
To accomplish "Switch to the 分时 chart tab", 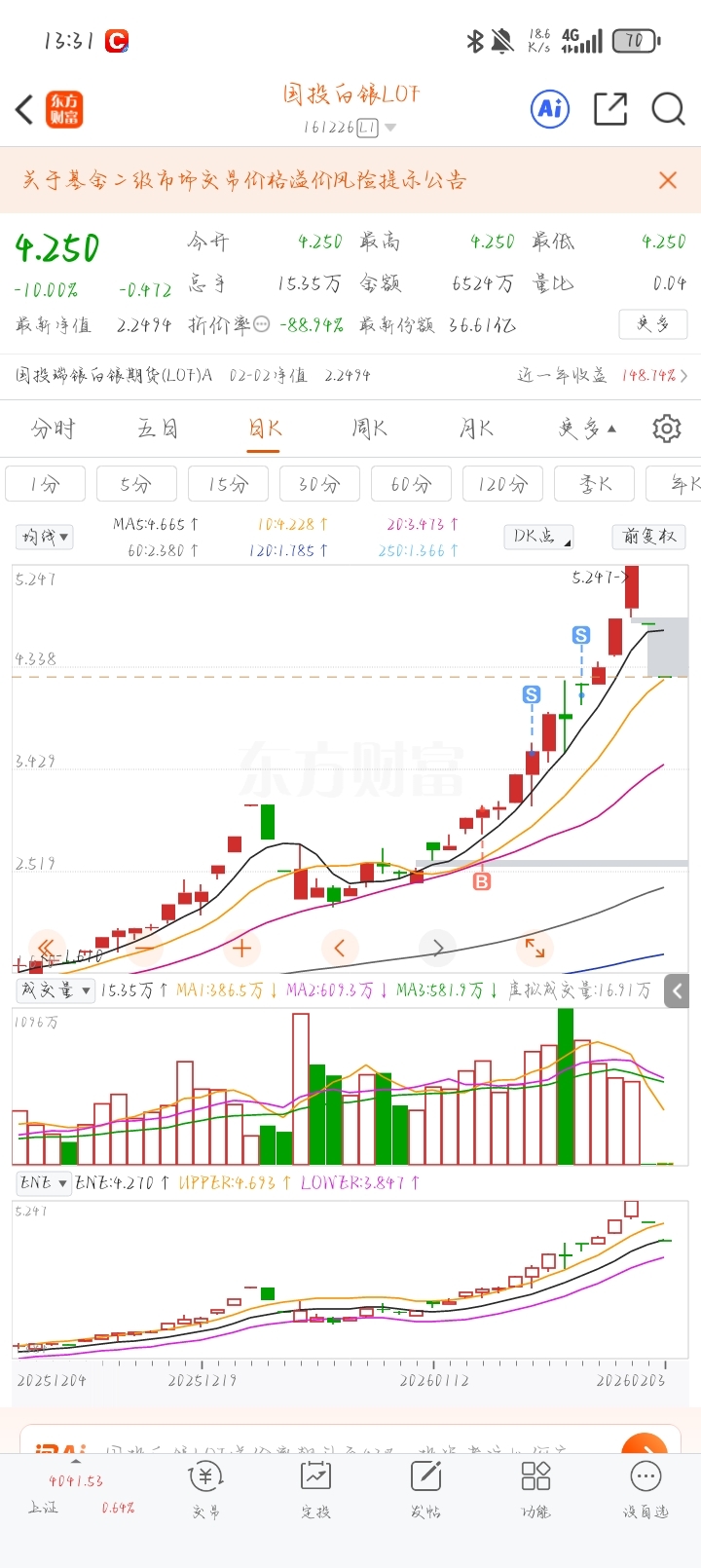I will tap(53, 429).
